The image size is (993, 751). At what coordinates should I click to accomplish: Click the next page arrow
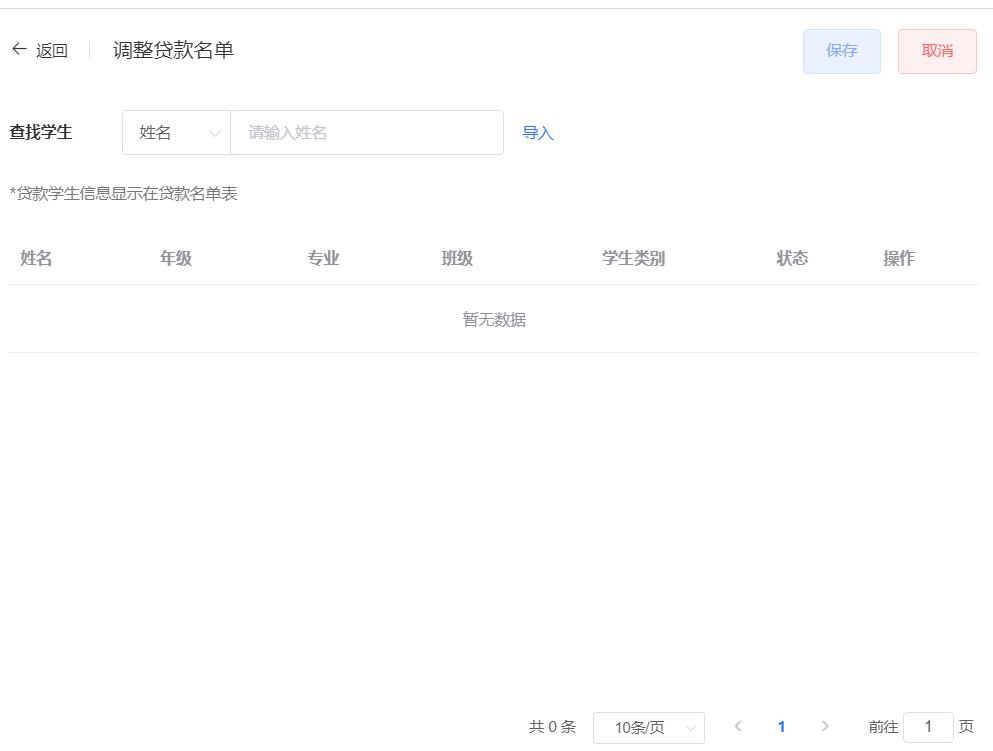[826, 727]
